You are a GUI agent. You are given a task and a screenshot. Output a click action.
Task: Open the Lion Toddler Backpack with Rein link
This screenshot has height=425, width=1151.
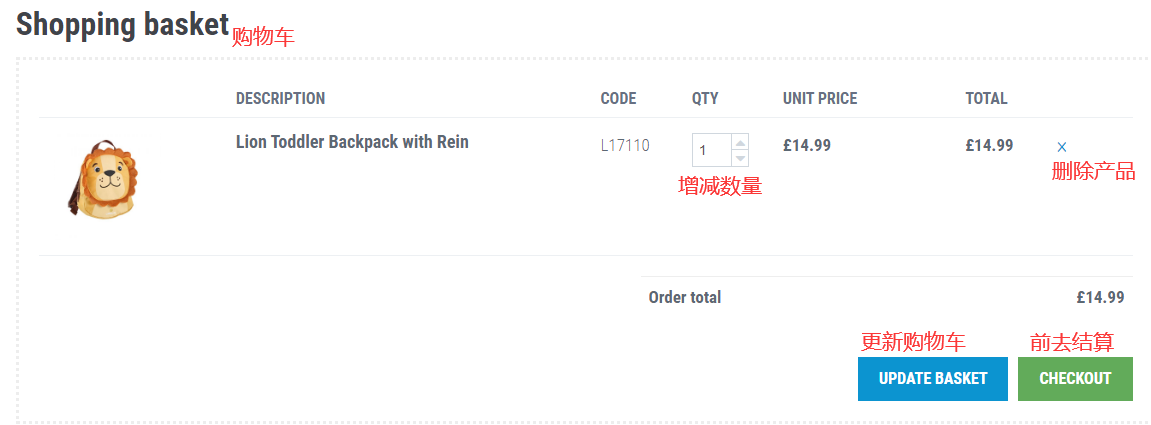tap(352, 142)
